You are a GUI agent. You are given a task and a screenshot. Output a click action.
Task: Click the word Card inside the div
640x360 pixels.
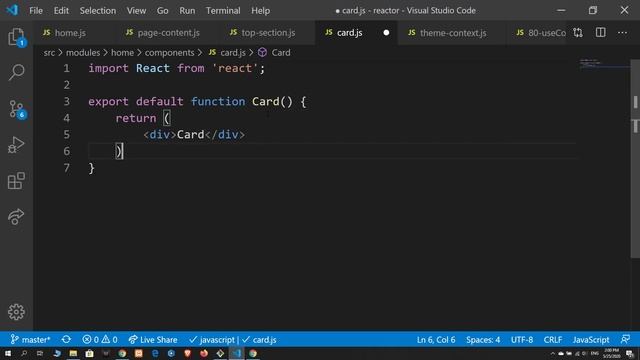point(190,134)
